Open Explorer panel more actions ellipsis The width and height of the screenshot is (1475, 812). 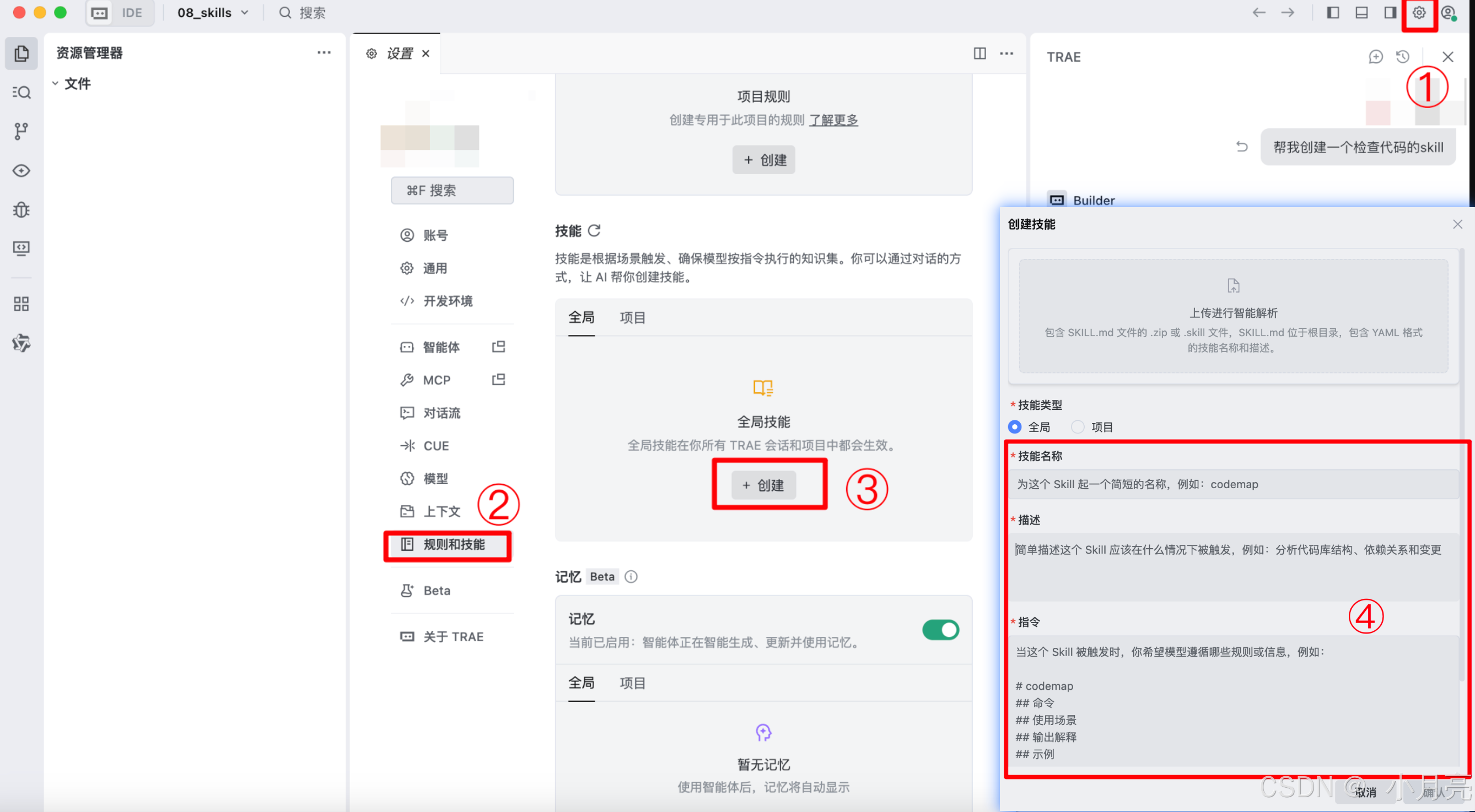click(x=324, y=53)
